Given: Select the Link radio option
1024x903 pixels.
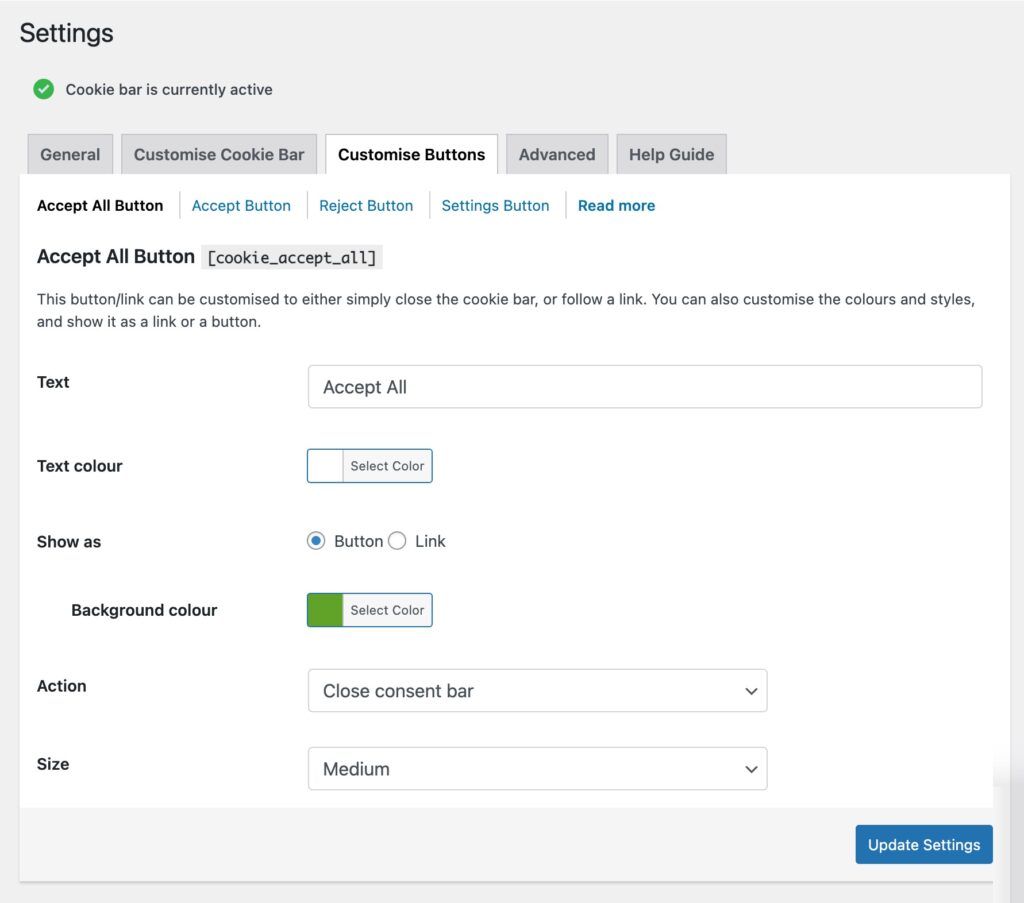Looking at the screenshot, I should [x=397, y=541].
